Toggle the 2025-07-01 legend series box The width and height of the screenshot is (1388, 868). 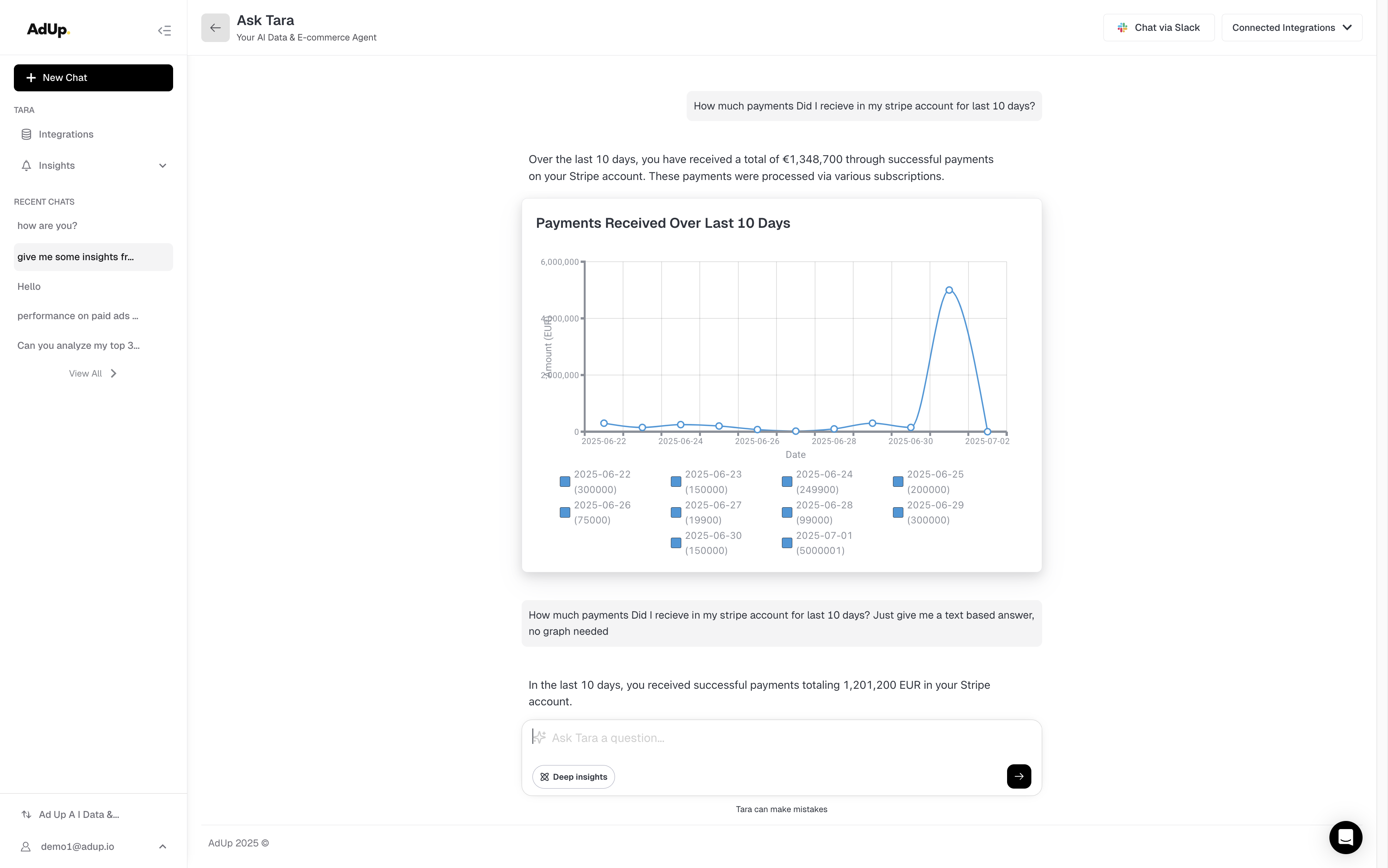point(787,543)
